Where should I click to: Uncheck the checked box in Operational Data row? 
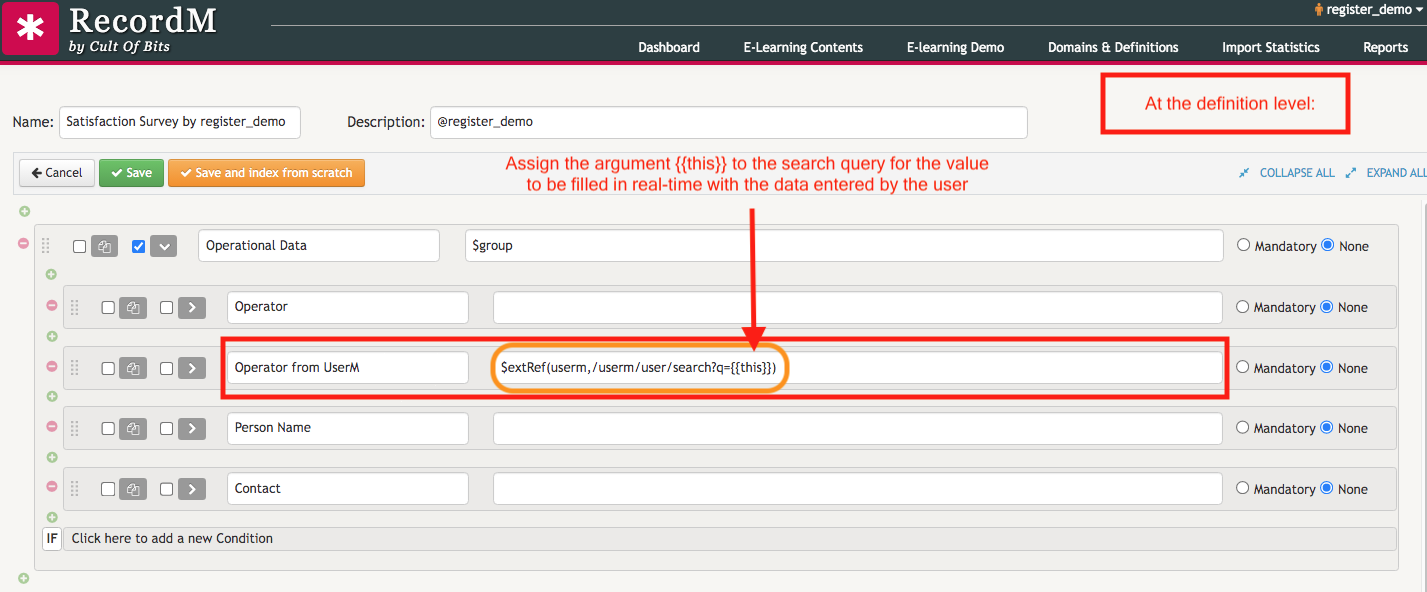(x=139, y=246)
